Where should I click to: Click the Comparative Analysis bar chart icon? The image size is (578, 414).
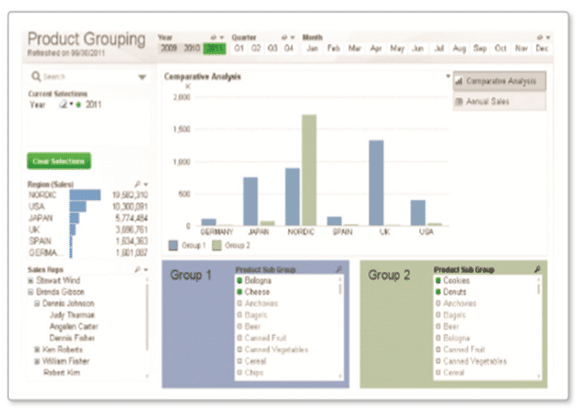pyautogui.click(x=459, y=81)
